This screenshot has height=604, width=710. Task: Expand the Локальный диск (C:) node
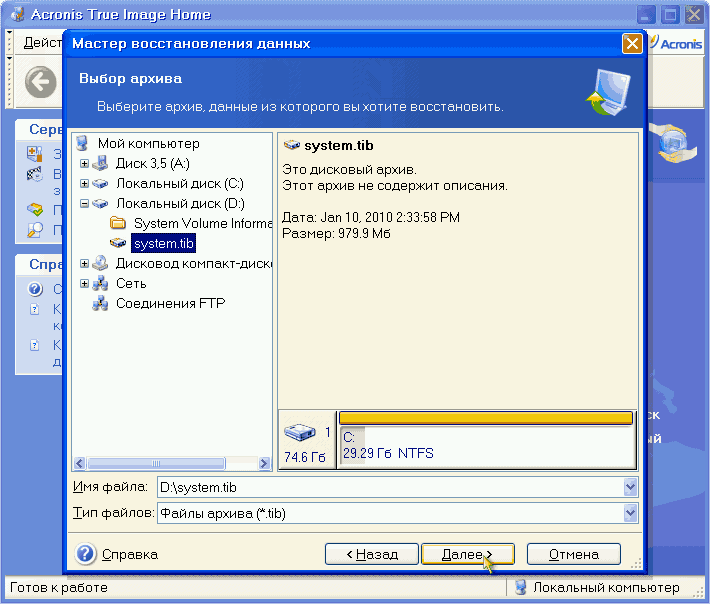point(84,183)
